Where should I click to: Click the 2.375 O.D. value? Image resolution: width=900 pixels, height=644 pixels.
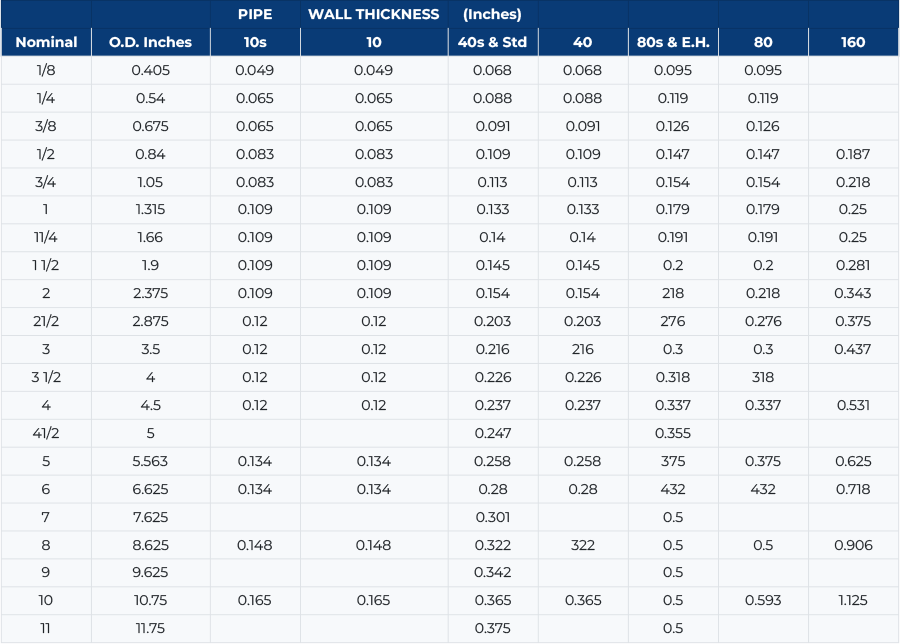pyautogui.click(x=150, y=293)
